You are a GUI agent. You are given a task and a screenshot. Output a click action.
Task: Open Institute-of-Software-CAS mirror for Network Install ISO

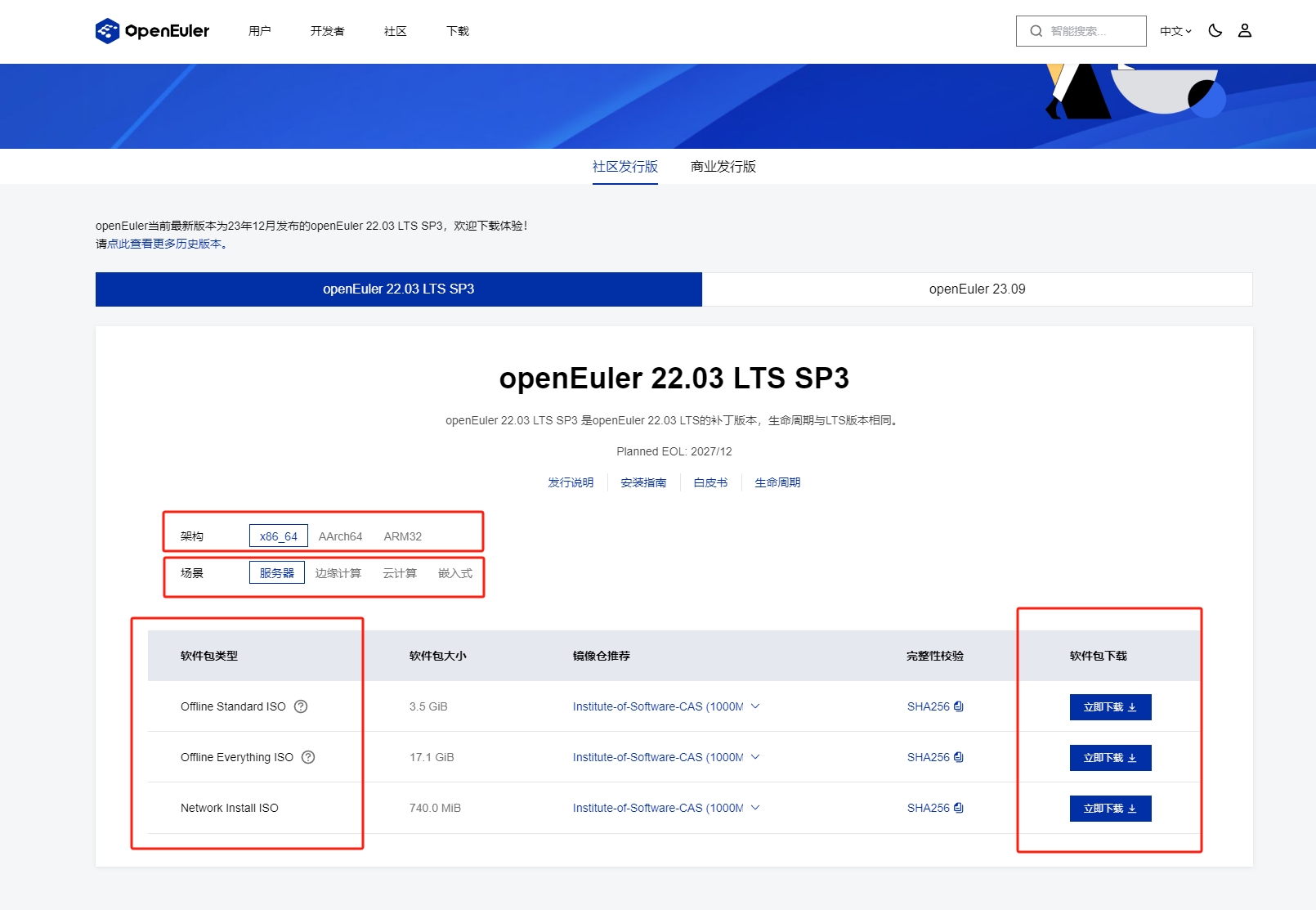point(658,808)
